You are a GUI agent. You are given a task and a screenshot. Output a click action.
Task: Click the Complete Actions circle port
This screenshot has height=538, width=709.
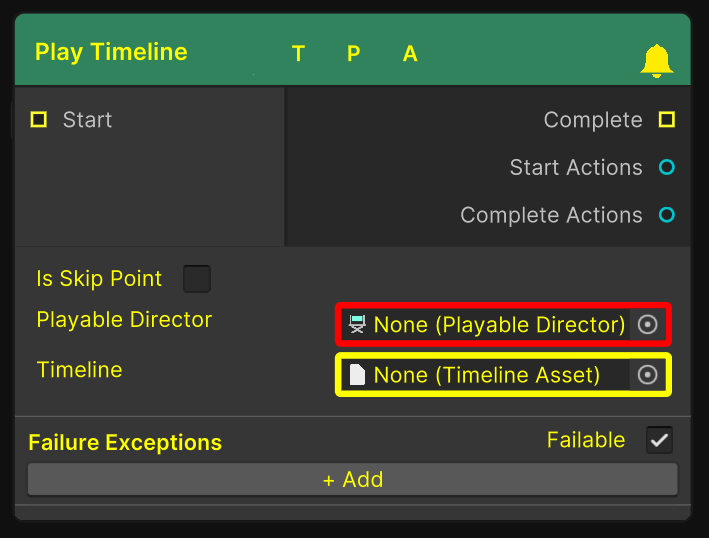[667, 215]
